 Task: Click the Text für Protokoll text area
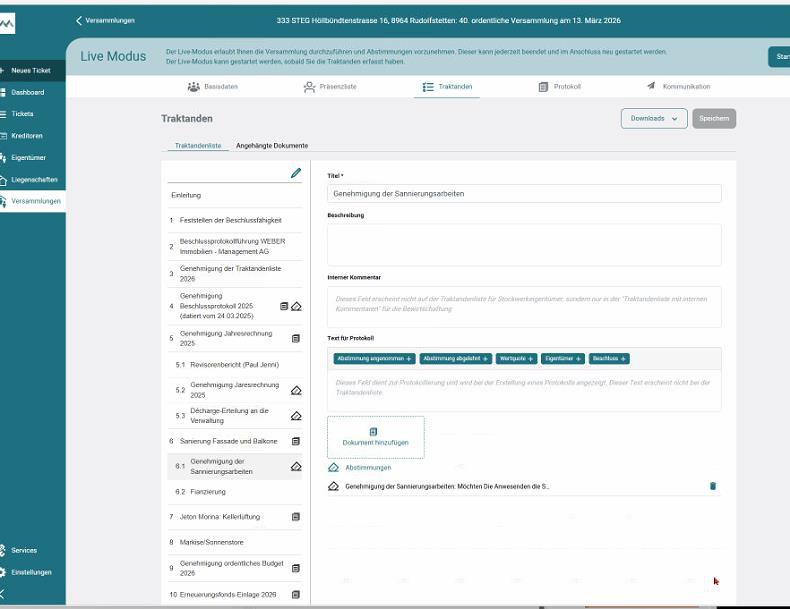click(524, 390)
